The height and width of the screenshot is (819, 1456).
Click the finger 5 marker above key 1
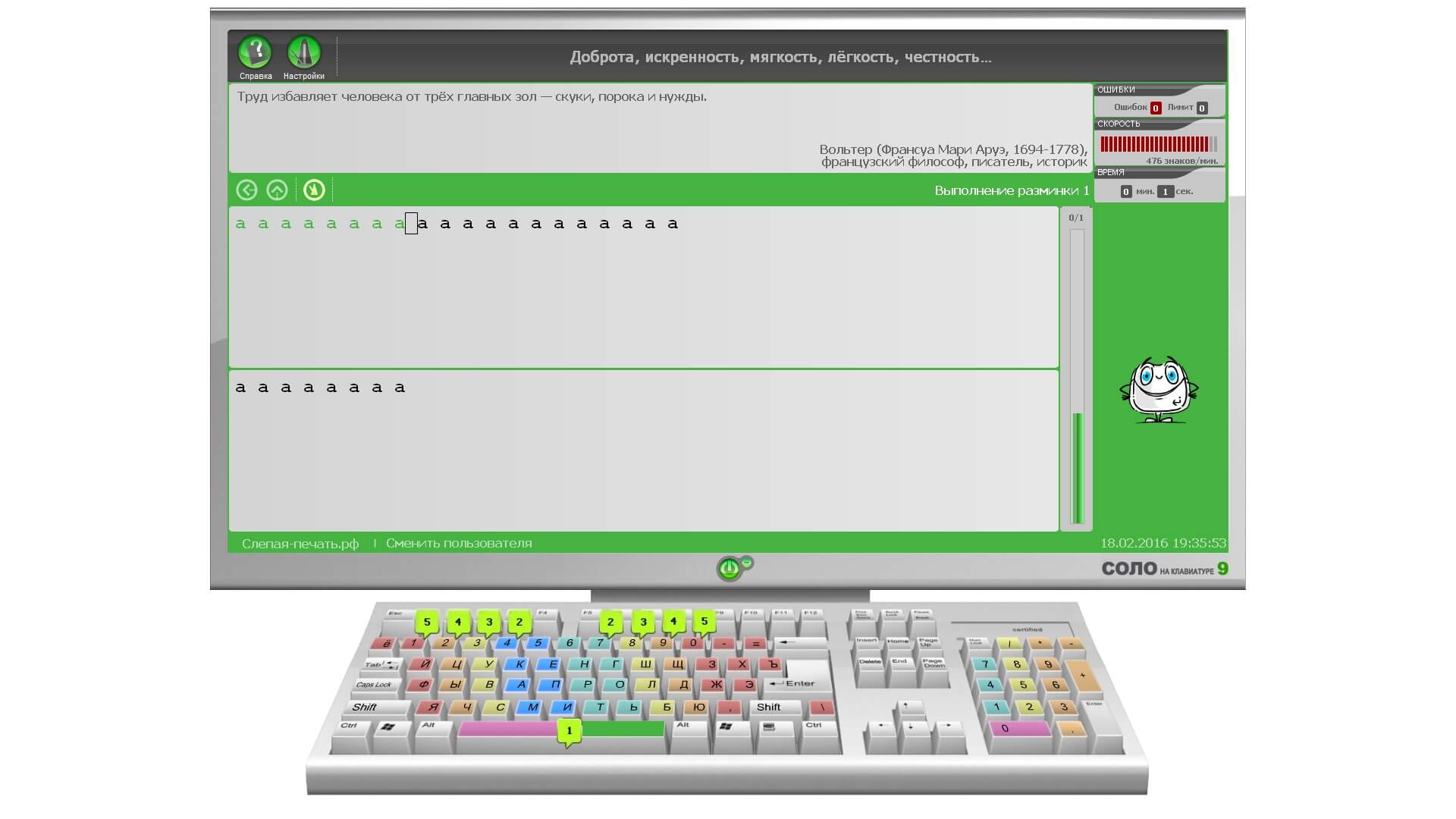427,623
